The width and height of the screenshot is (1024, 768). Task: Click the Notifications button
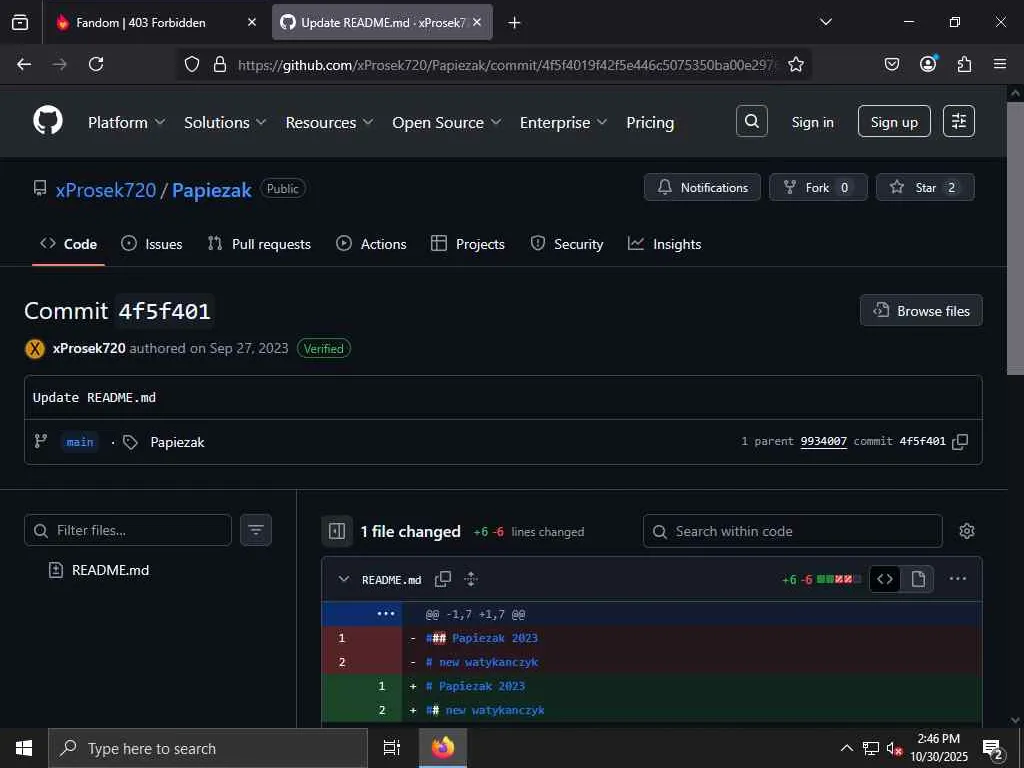tap(702, 187)
